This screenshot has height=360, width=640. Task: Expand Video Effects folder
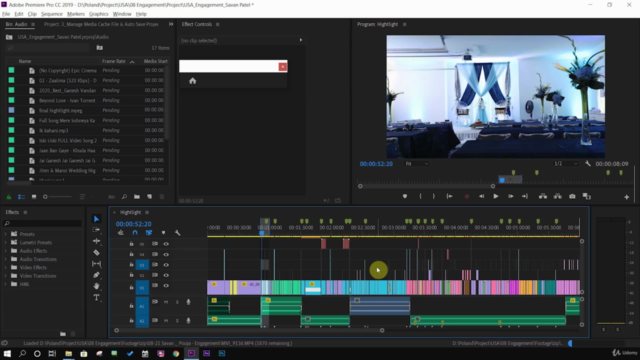pos(6,267)
